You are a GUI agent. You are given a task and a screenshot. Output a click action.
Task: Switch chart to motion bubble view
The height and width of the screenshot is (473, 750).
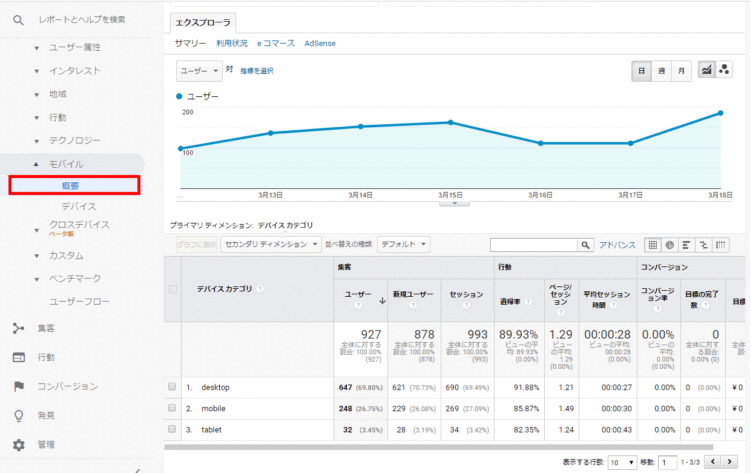pyautogui.click(x=724, y=71)
